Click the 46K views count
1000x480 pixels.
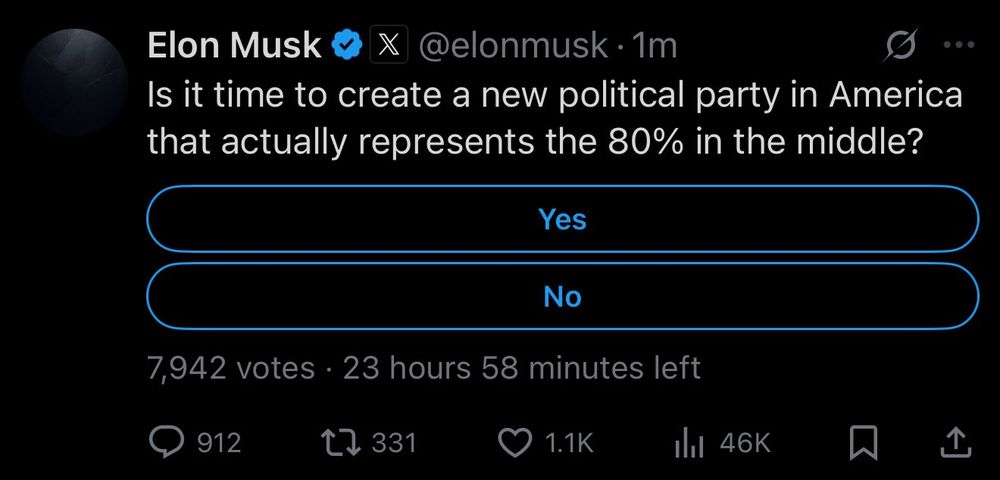coord(744,442)
